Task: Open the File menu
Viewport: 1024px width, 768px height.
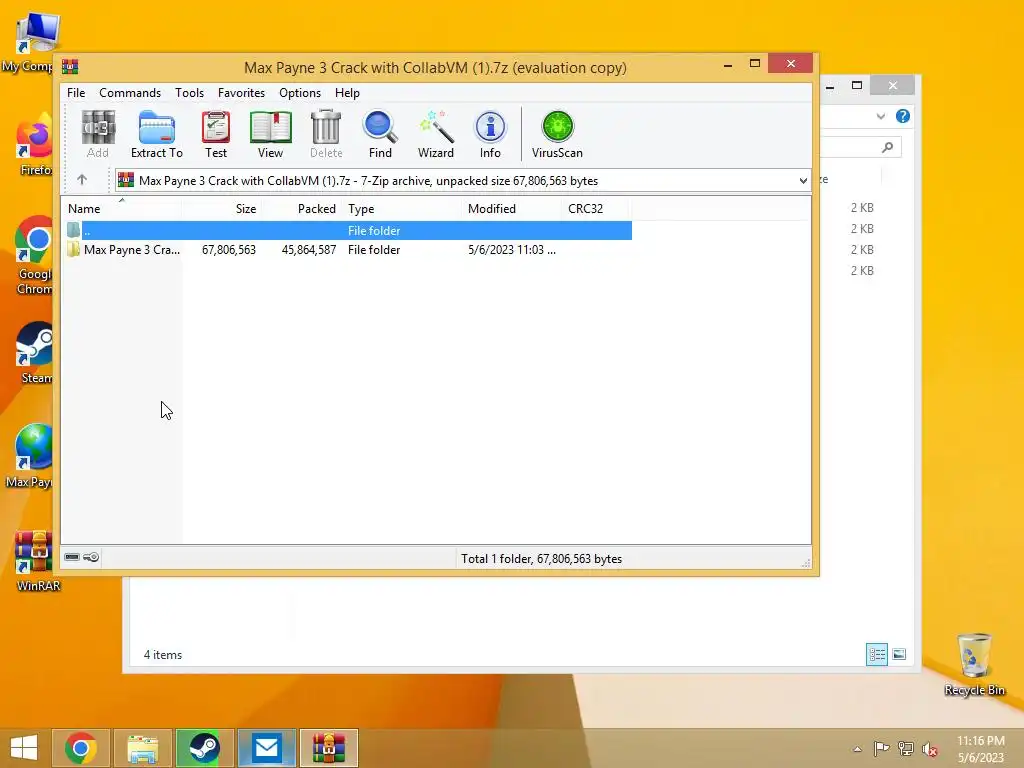Action: coord(76,93)
